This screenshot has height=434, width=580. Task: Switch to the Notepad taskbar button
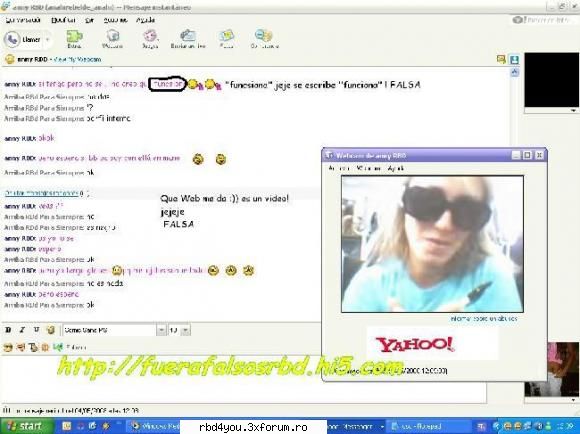pyautogui.click(x=428, y=427)
